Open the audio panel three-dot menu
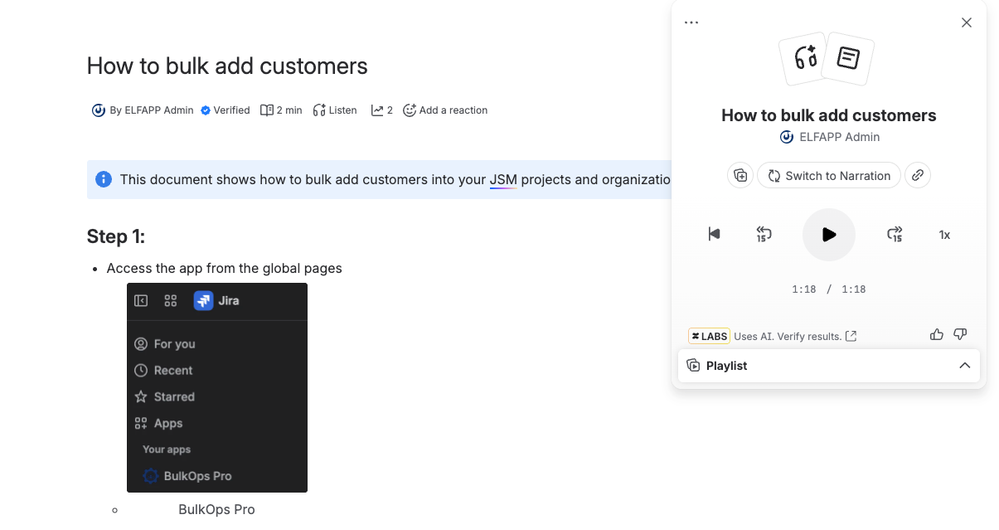Image resolution: width=999 pixels, height=530 pixels. coord(691,22)
